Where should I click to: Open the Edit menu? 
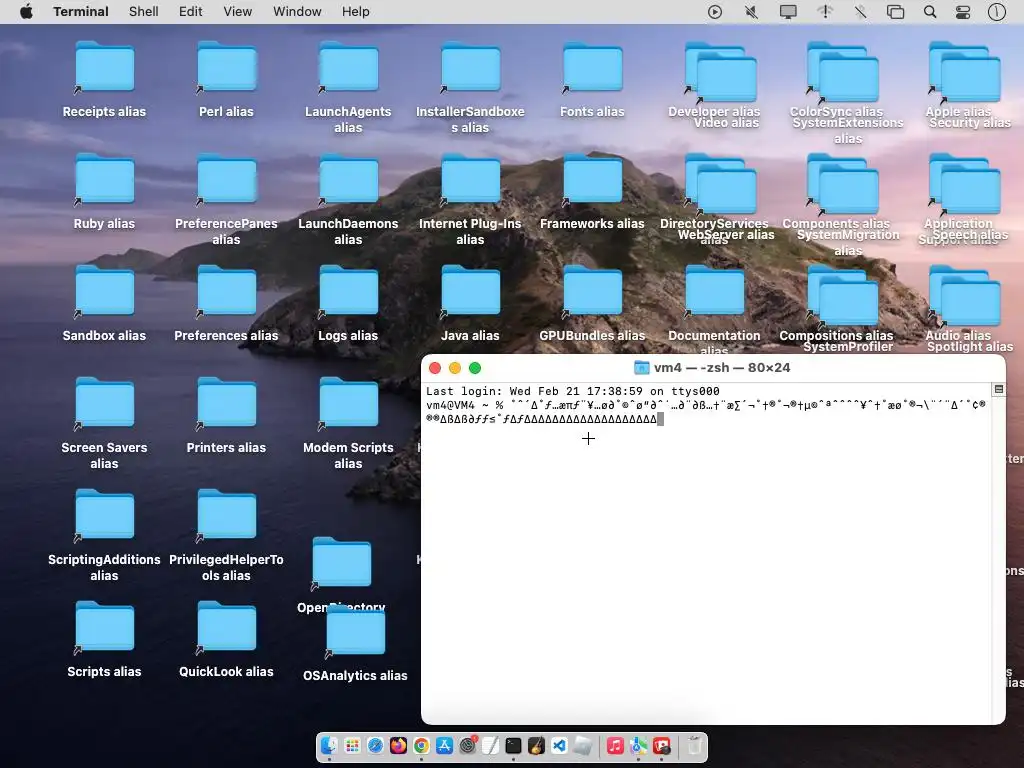191,12
